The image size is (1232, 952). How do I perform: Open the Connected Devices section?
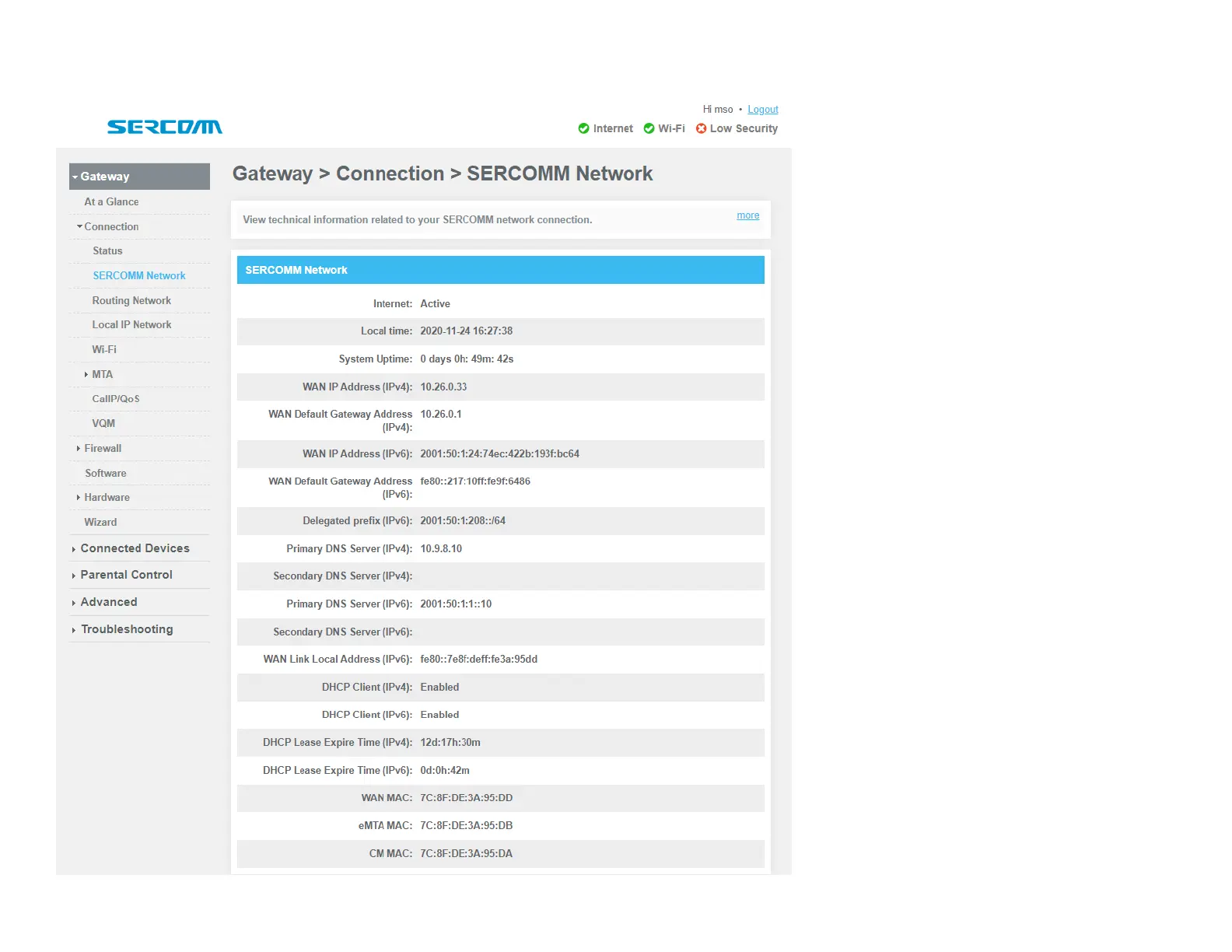(x=135, y=548)
